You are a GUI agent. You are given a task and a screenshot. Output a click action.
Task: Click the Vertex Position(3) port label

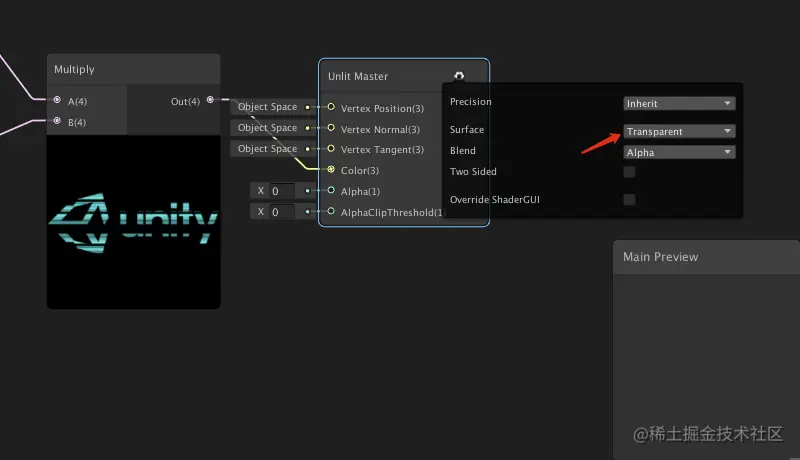(x=382, y=109)
